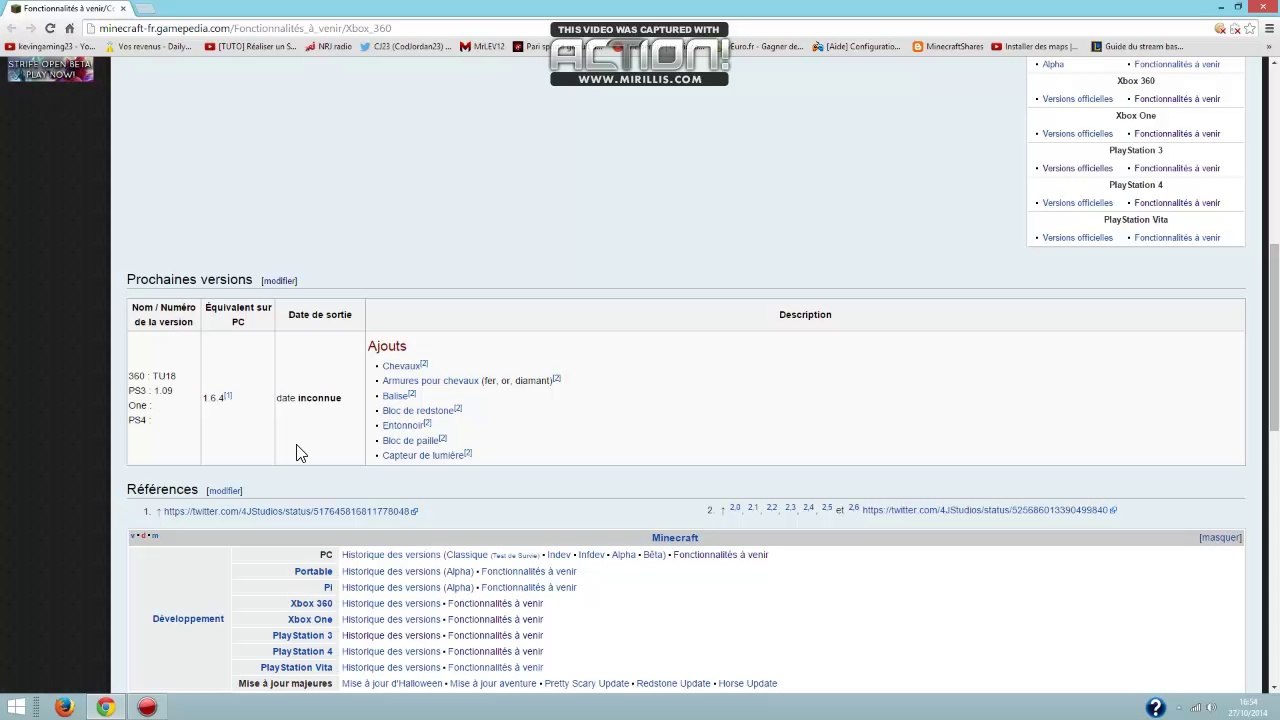Open the Bloc de paille link
The width and height of the screenshot is (1280, 720).
(x=410, y=441)
